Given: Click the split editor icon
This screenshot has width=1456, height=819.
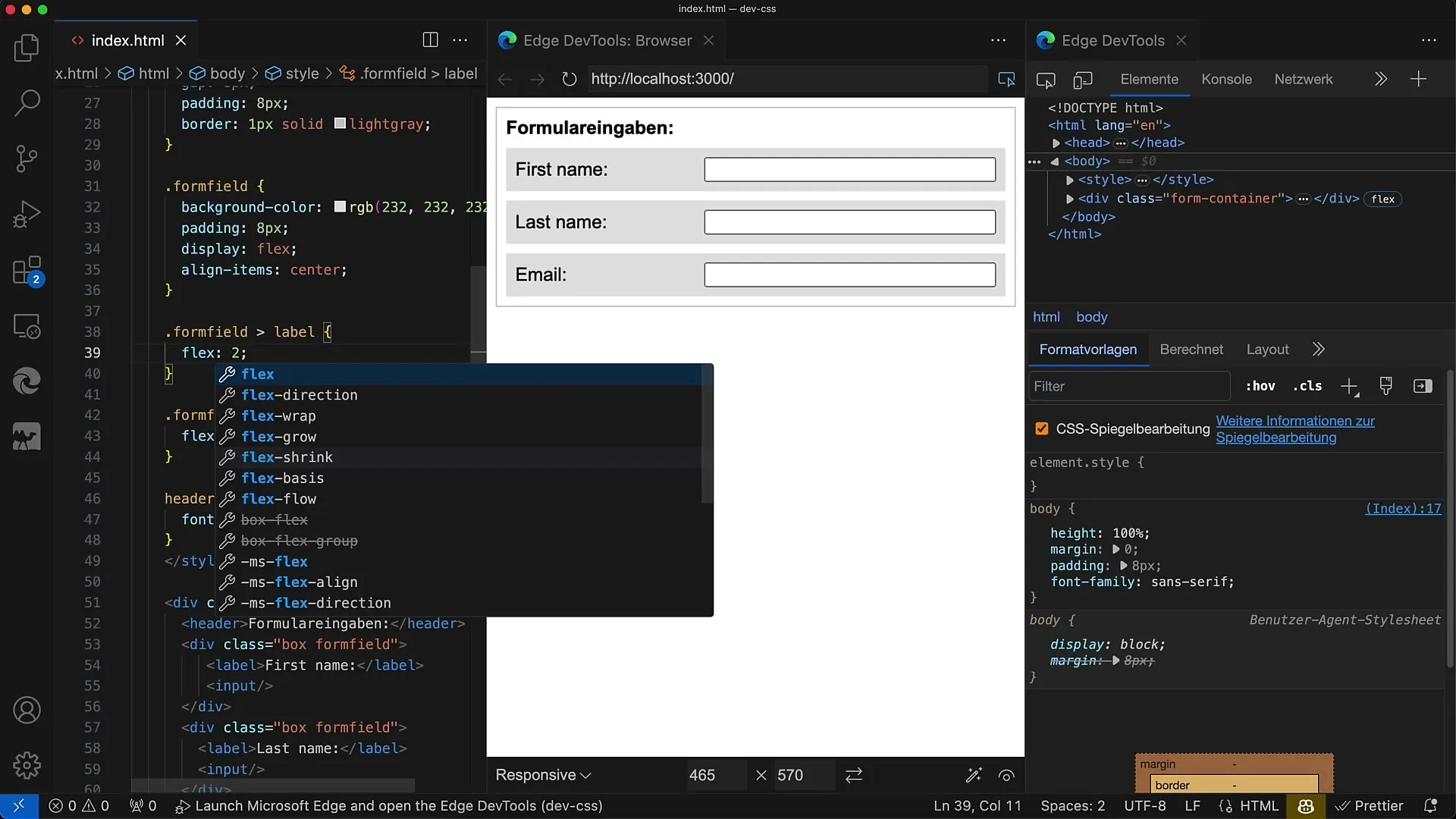Looking at the screenshot, I should pyautogui.click(x=430, y=40).
